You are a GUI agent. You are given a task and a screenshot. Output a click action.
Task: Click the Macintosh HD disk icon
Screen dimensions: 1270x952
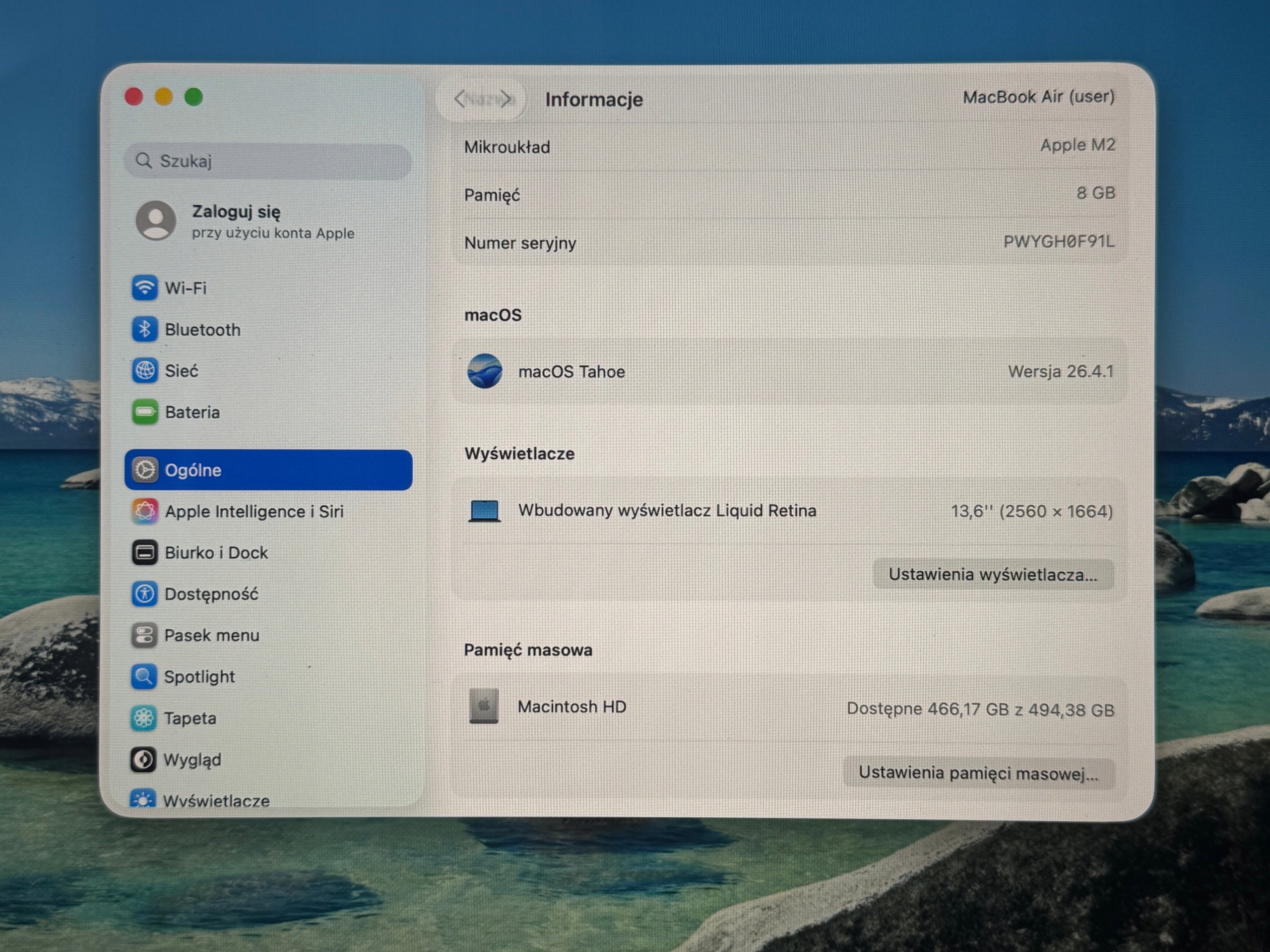(x=483, y=706)
